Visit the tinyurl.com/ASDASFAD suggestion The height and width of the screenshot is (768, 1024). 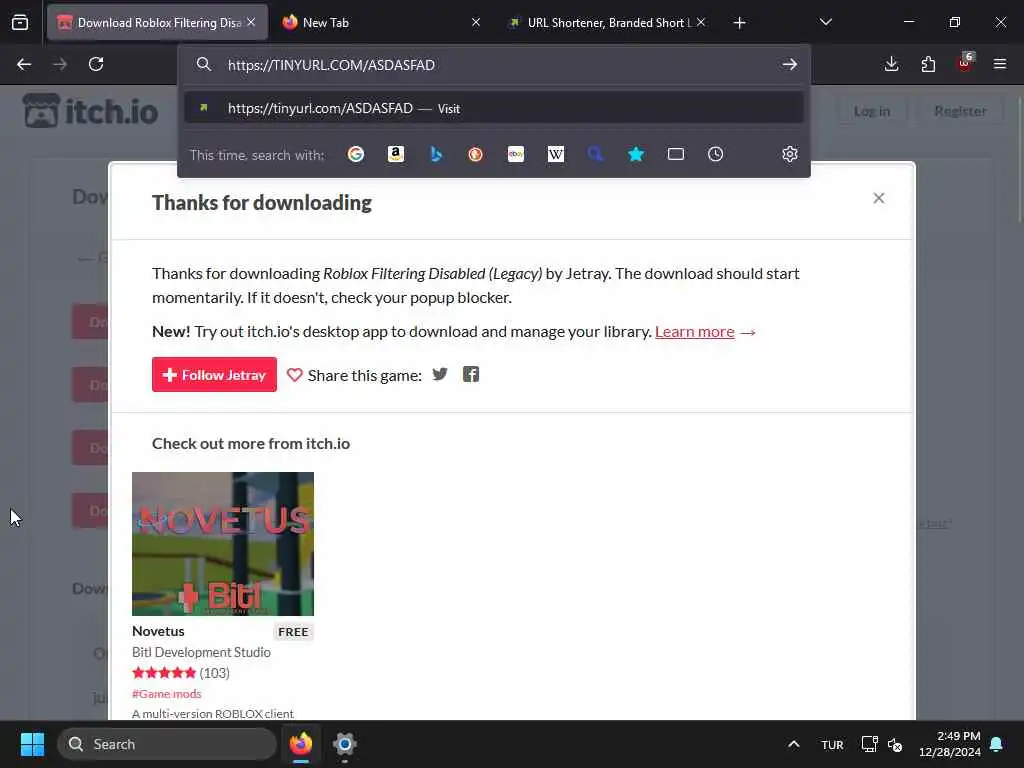(x=494, y=108)
